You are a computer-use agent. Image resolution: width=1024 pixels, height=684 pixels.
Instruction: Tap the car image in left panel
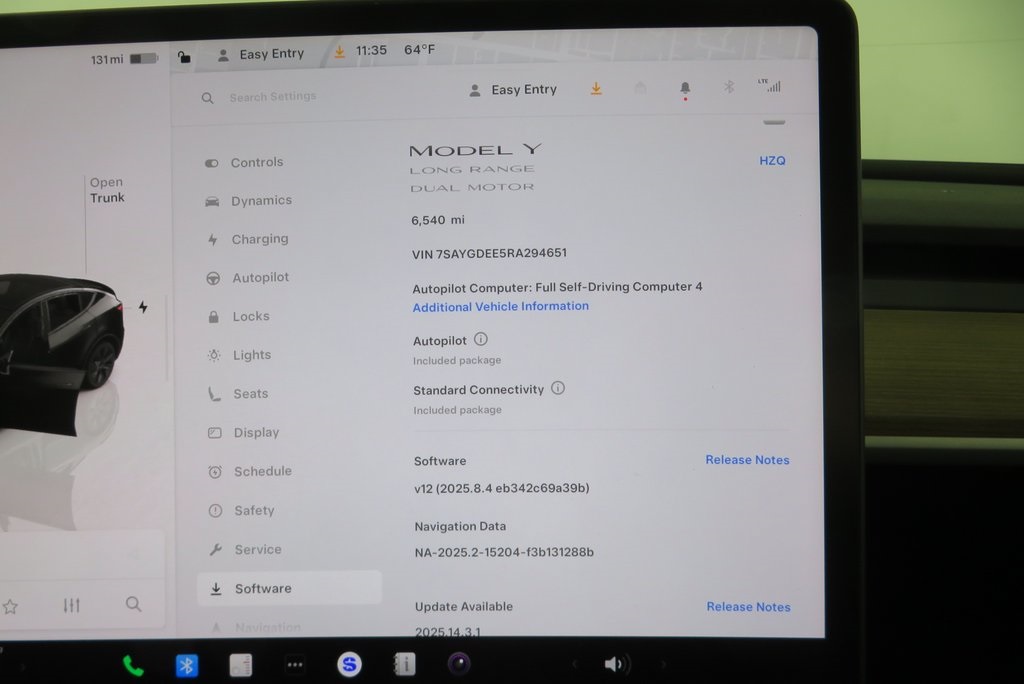[62, 353]
